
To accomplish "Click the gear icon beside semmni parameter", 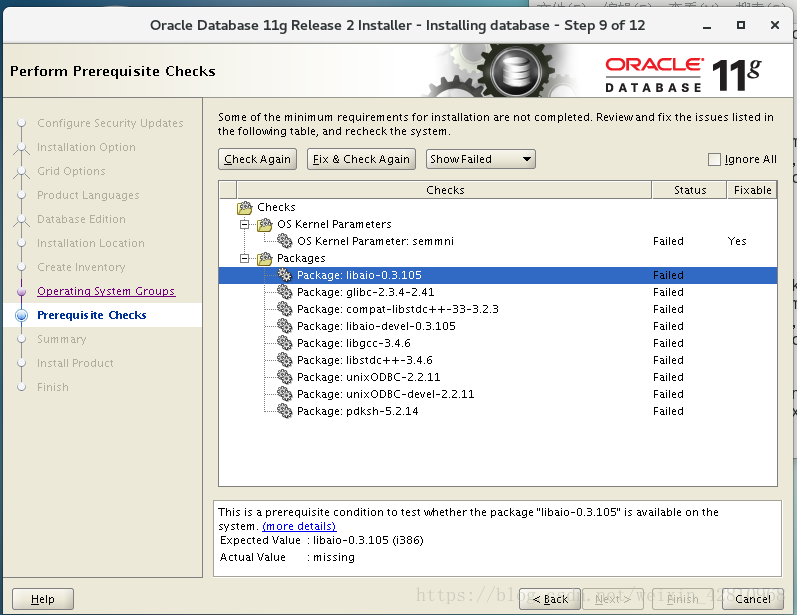I will point(285,241).
